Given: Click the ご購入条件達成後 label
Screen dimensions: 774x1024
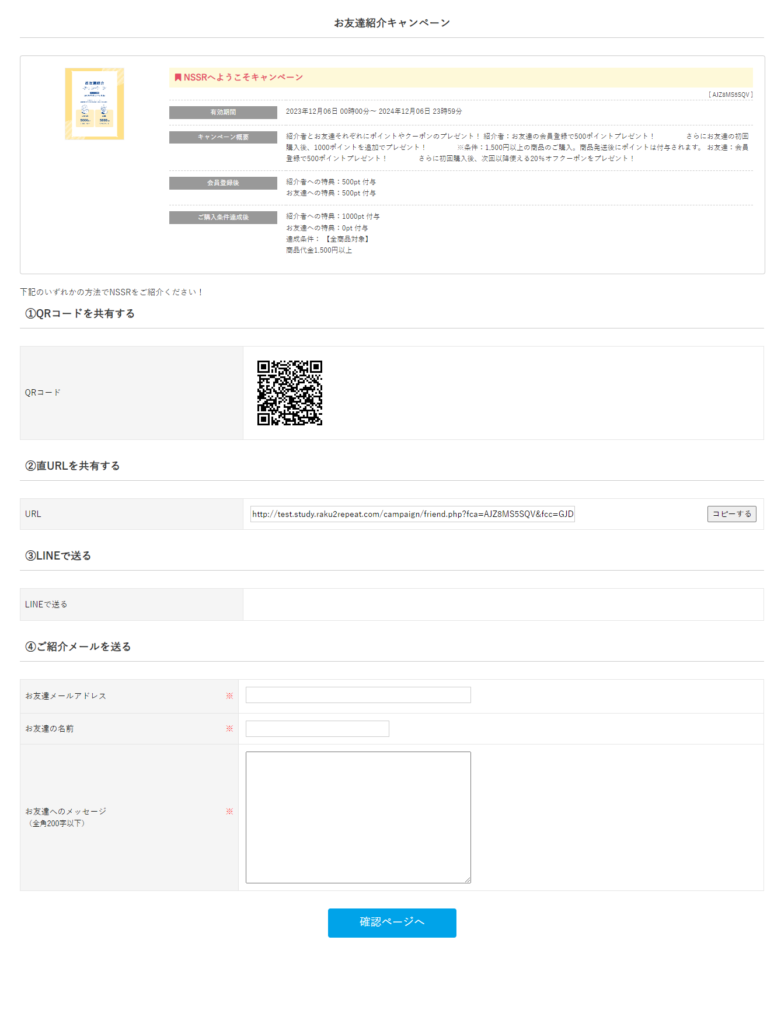Looking at the screenshot, I should pyautogui.click(x=223, y=217).
